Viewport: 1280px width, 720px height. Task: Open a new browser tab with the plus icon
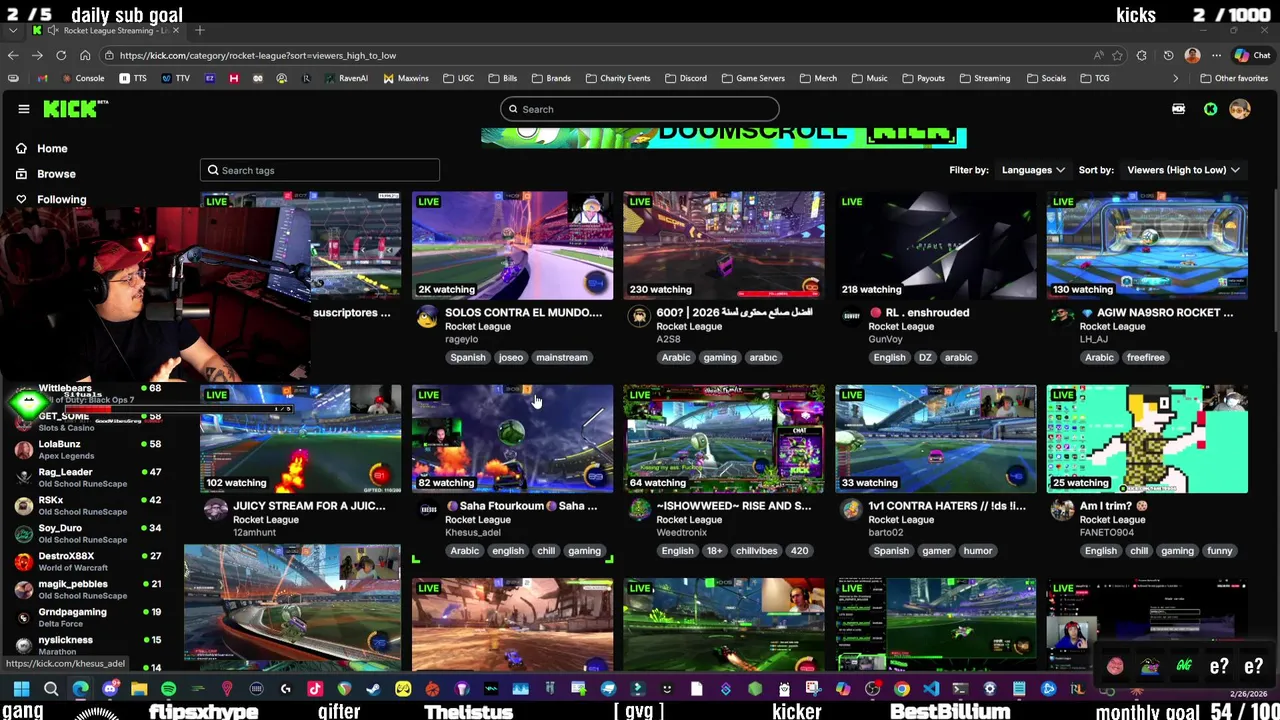(x=200, y=30)
